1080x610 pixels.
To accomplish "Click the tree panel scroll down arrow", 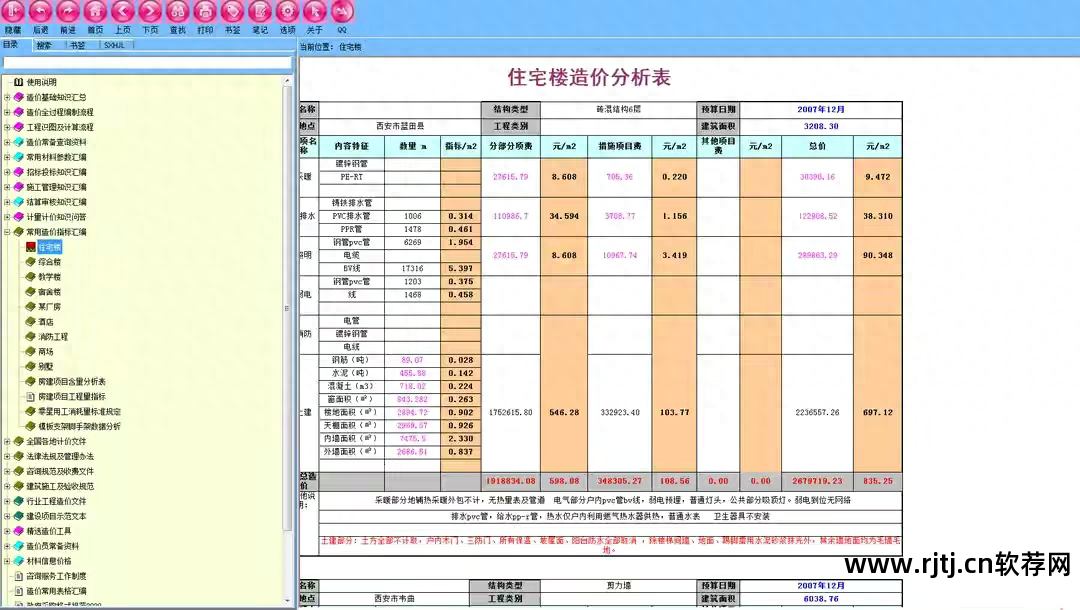I will click(287, 600).
